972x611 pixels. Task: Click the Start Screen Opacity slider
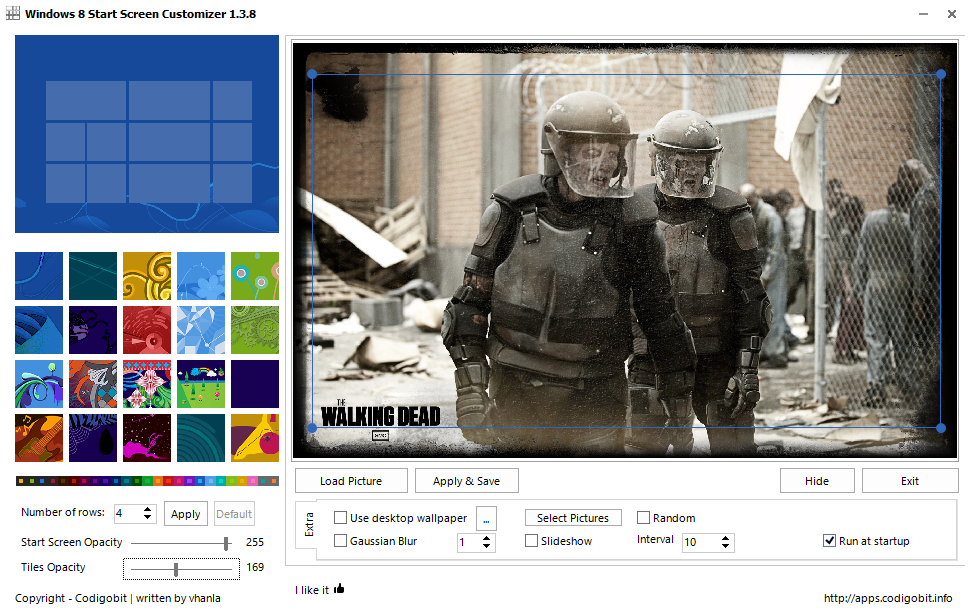pyautogui.click(x=181, y=543)
